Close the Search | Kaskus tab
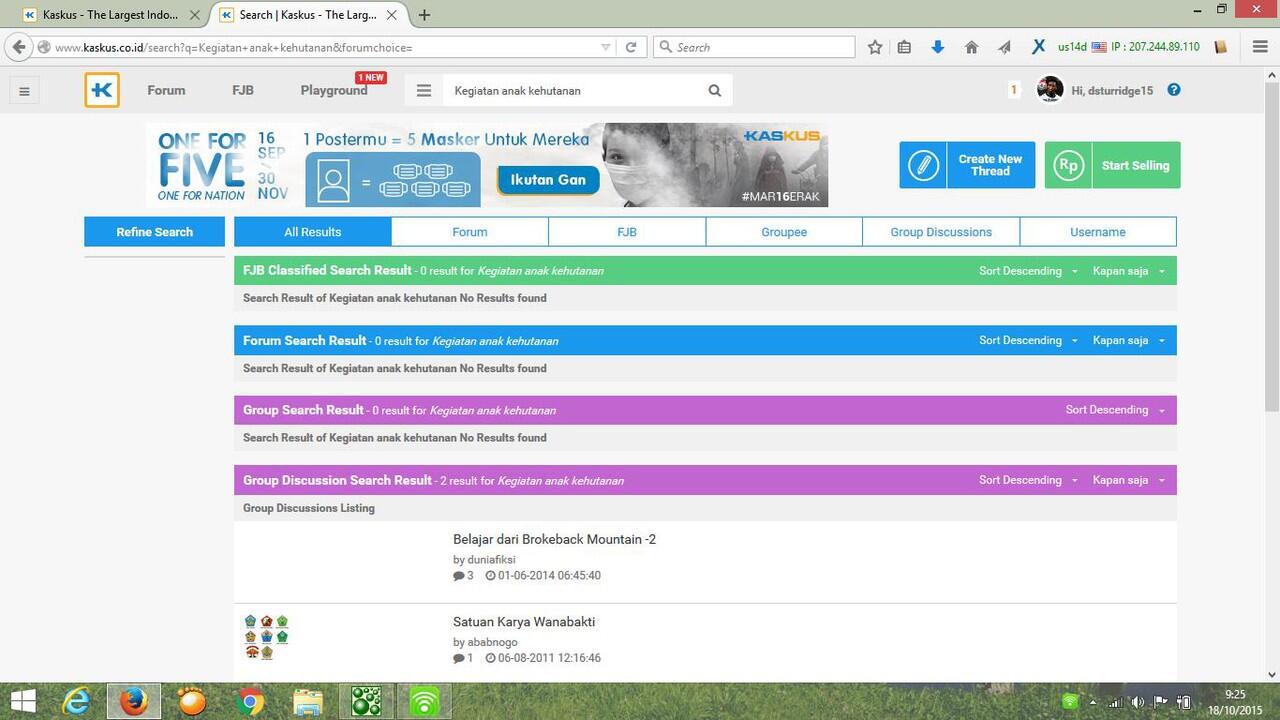1280x720 pixels. 392,15
